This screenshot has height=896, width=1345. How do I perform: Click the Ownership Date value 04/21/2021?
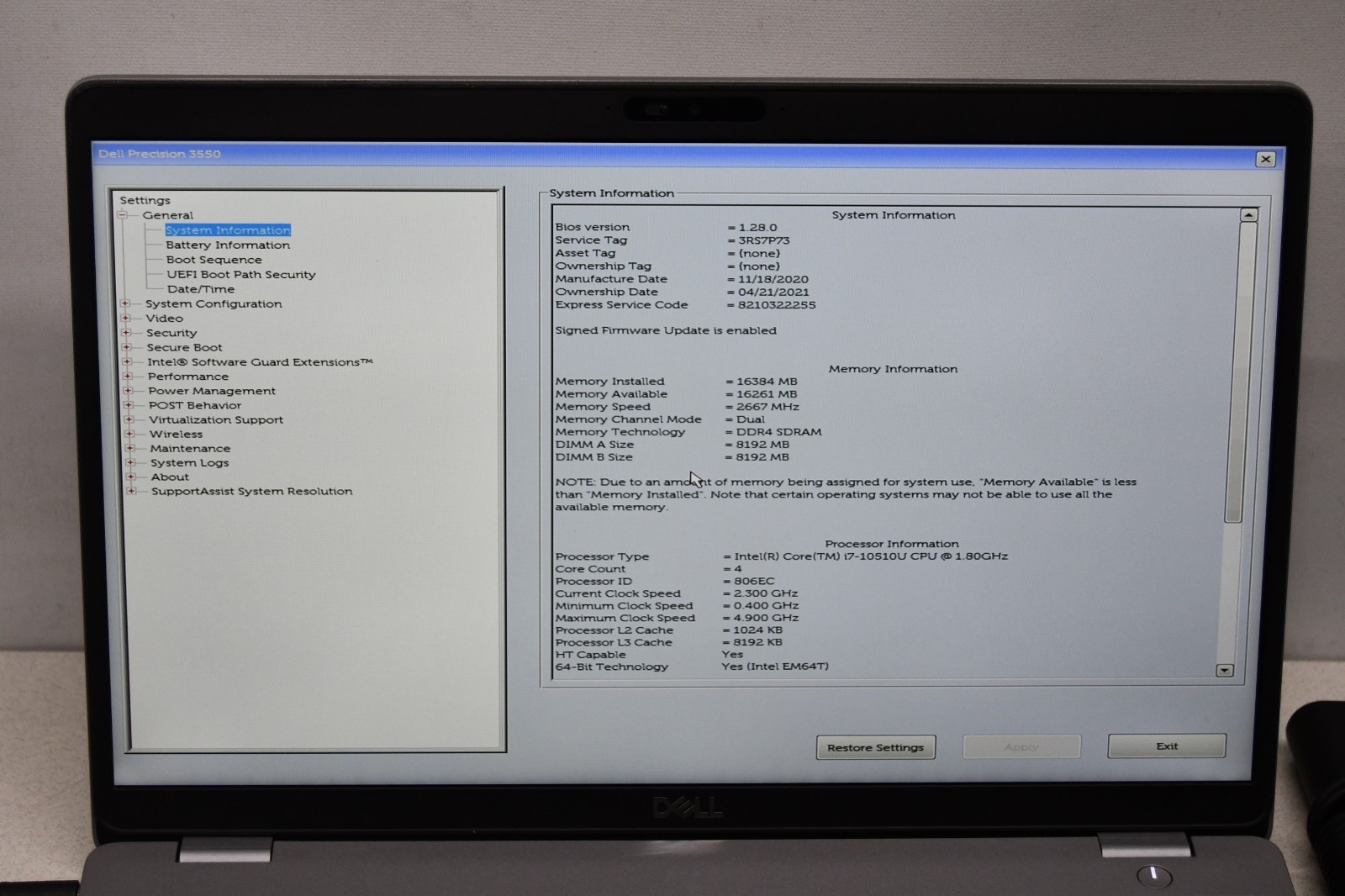pyautogui.click(x=773, y=292)
